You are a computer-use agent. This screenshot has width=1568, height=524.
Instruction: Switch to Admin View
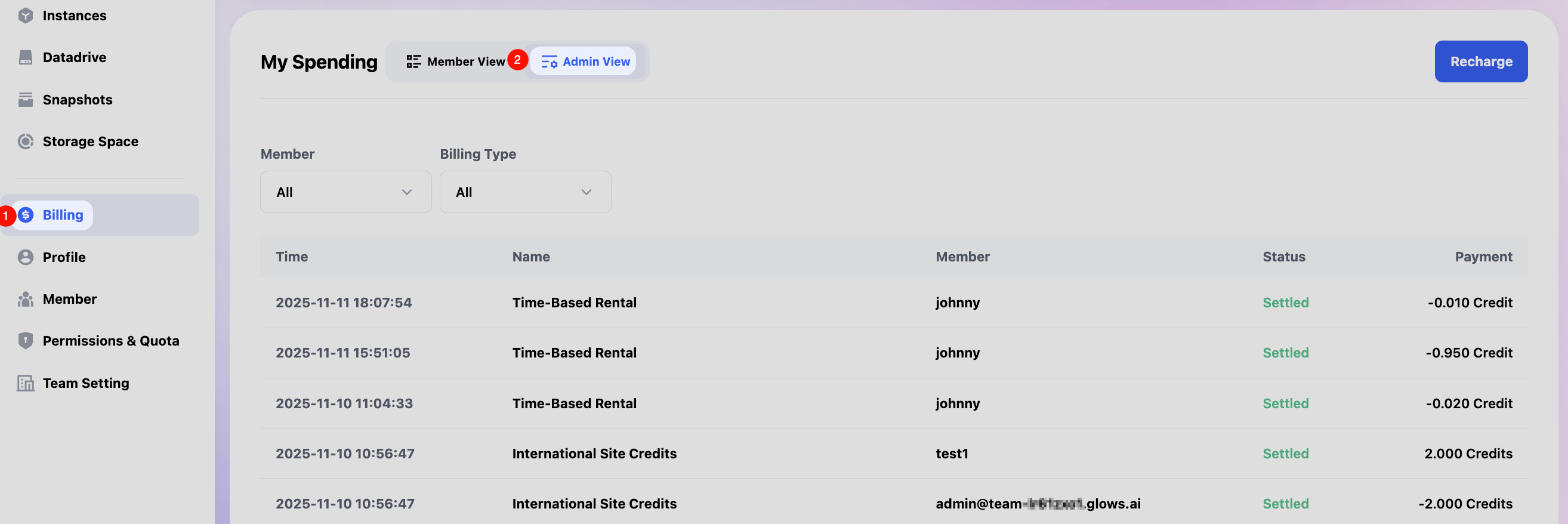[585, 61]
